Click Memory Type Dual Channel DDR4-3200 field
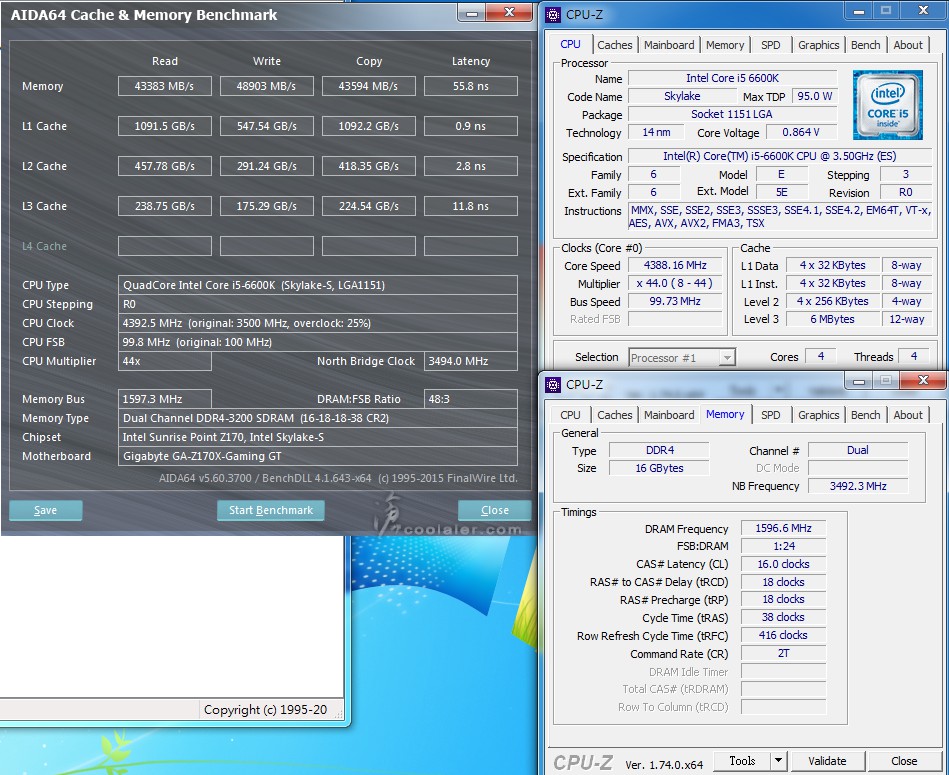This screenshot has width=949, height=775. click(318, 418)
